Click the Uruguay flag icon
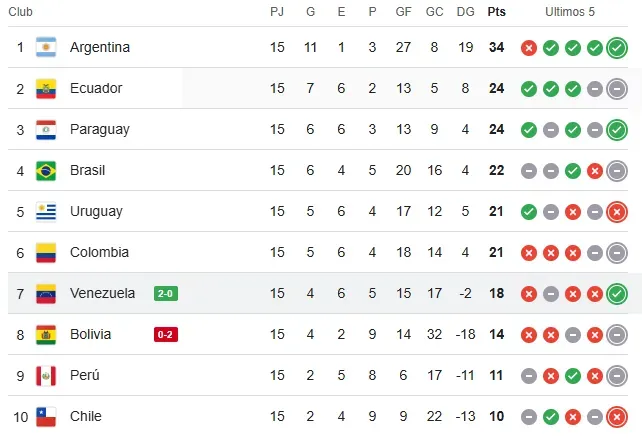 pos(46,211)
